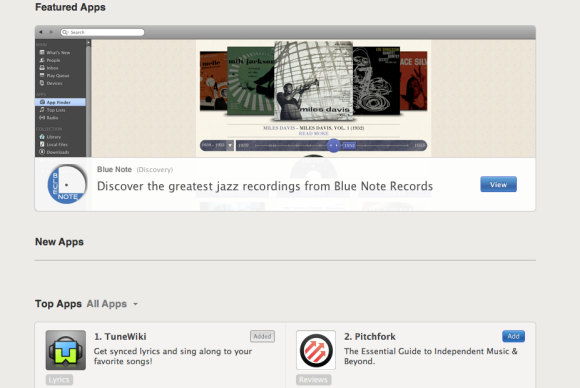Viewport: 580px width, 388px height.
Task: Click the MILES DAVIS artist link
Action: tap(279, 128)
